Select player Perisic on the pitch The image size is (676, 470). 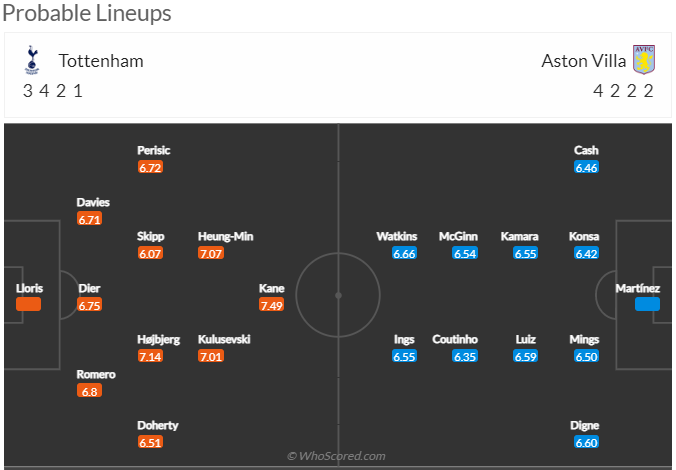(x=153, y=150)
